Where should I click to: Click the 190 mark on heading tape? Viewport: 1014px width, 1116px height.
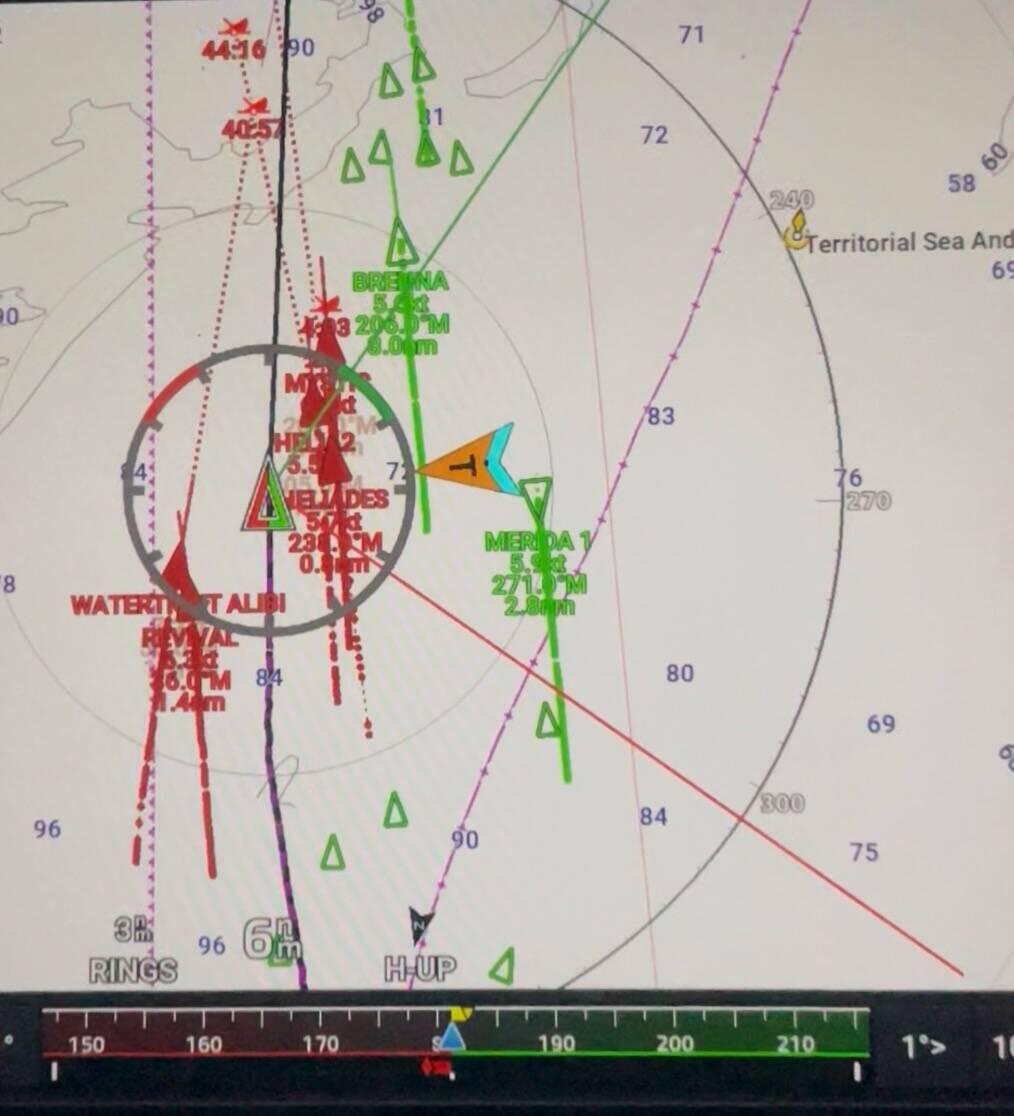[x=556, y=1044]
